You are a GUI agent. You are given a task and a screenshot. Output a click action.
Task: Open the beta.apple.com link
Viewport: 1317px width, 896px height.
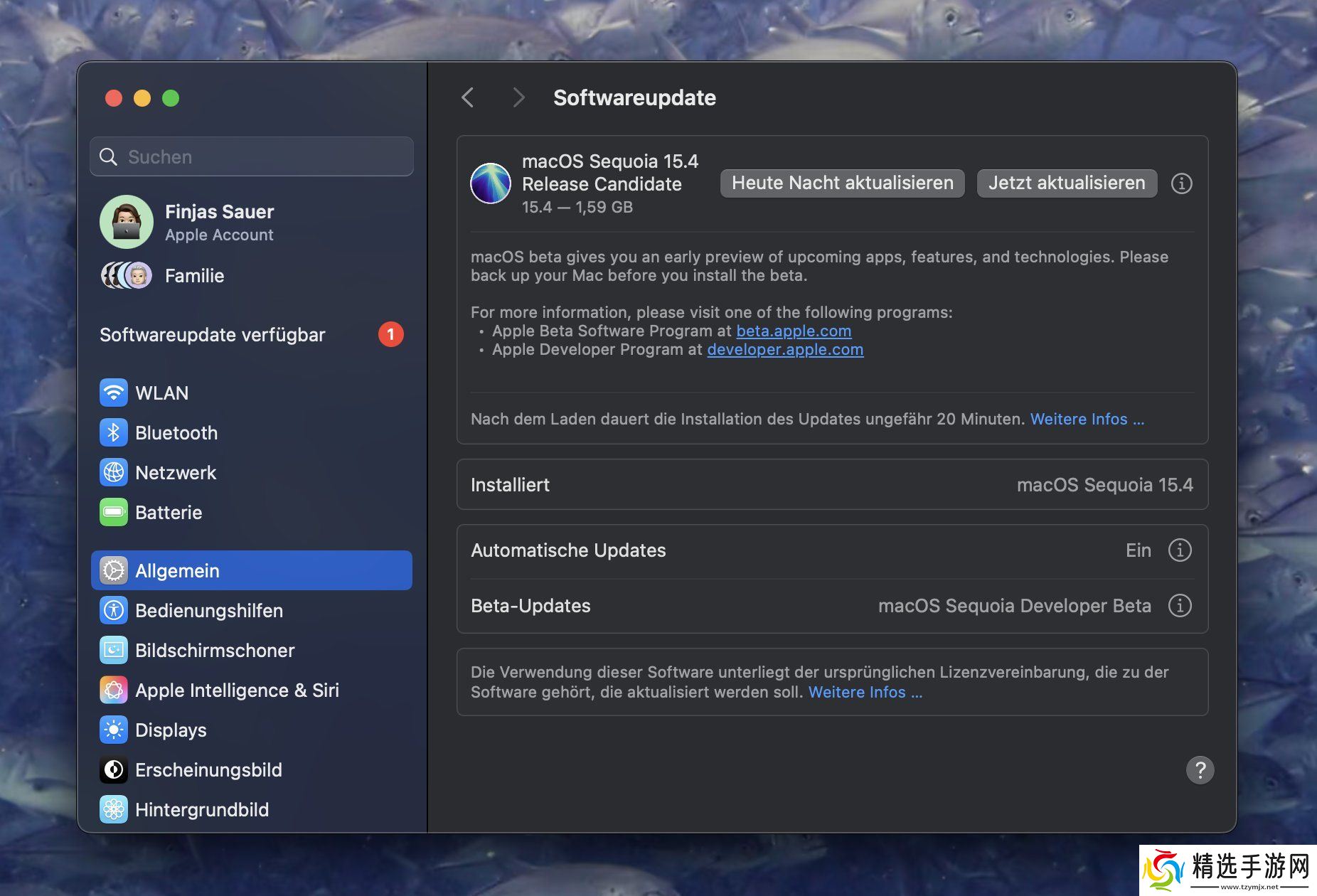(x=794, y=331)
